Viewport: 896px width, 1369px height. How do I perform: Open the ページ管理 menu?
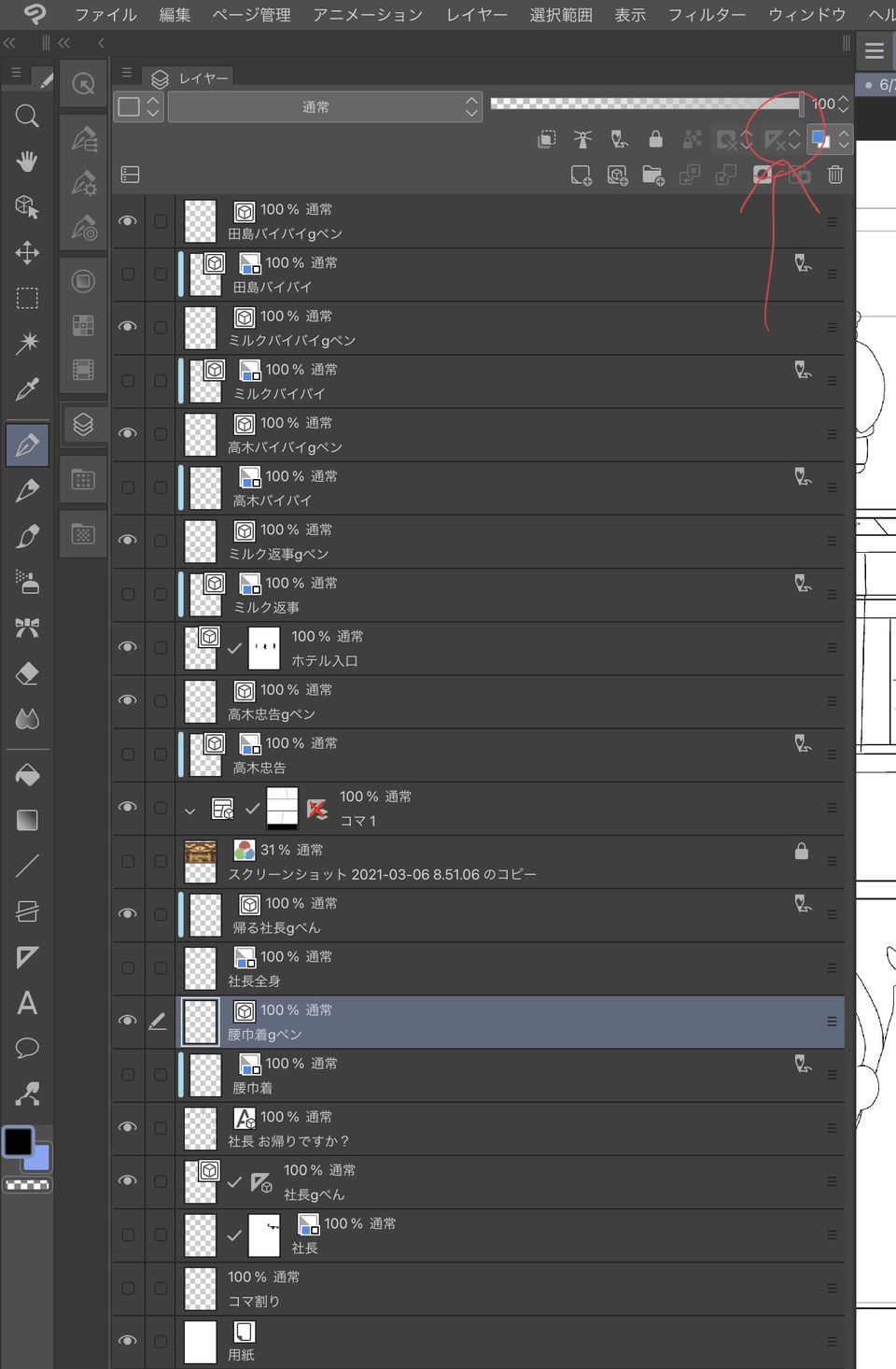tap(252, 15)
